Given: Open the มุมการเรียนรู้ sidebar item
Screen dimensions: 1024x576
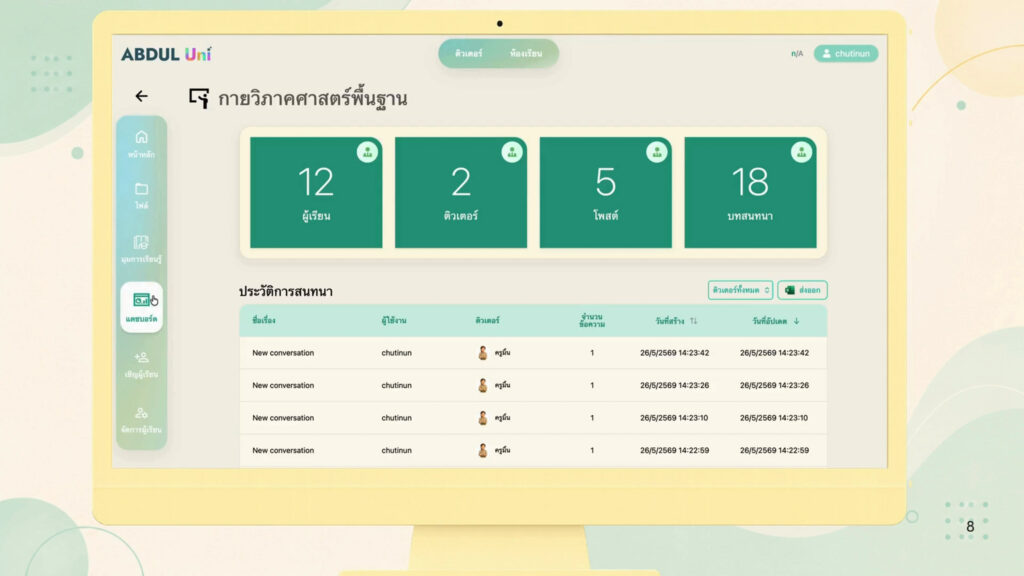Looking at the screenshot, I should [141, 249].
